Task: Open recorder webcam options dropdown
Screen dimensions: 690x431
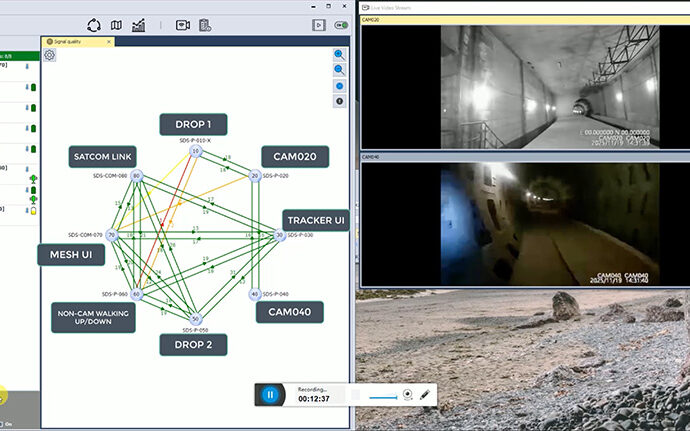Action: click(x=408, y=395)
